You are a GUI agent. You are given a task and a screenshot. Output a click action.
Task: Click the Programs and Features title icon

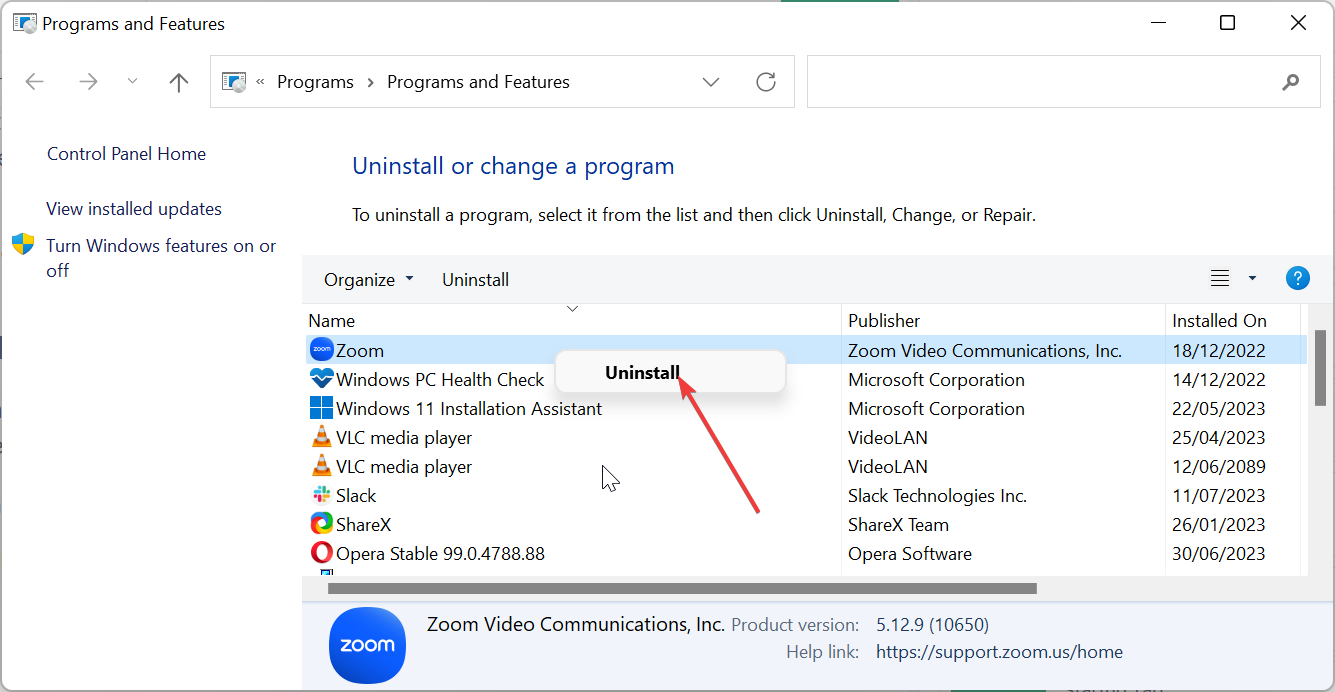point(24,23)
